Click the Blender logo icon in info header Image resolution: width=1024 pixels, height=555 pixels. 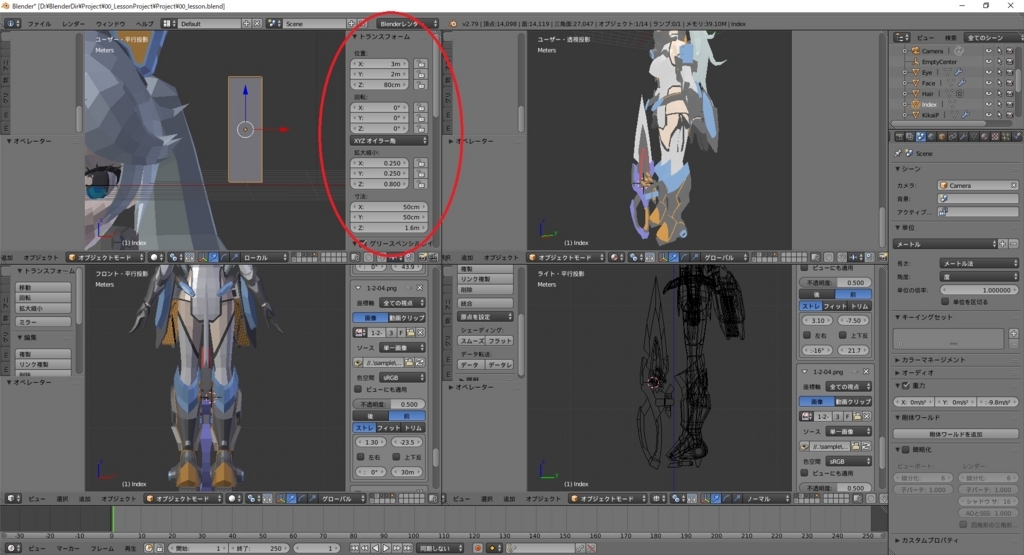pyautogui.click(x=453, y=24)
